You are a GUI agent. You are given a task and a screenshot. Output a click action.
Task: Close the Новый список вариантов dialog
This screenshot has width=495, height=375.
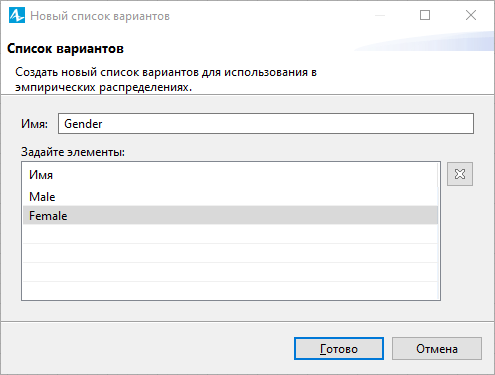(x=471, y=15)
